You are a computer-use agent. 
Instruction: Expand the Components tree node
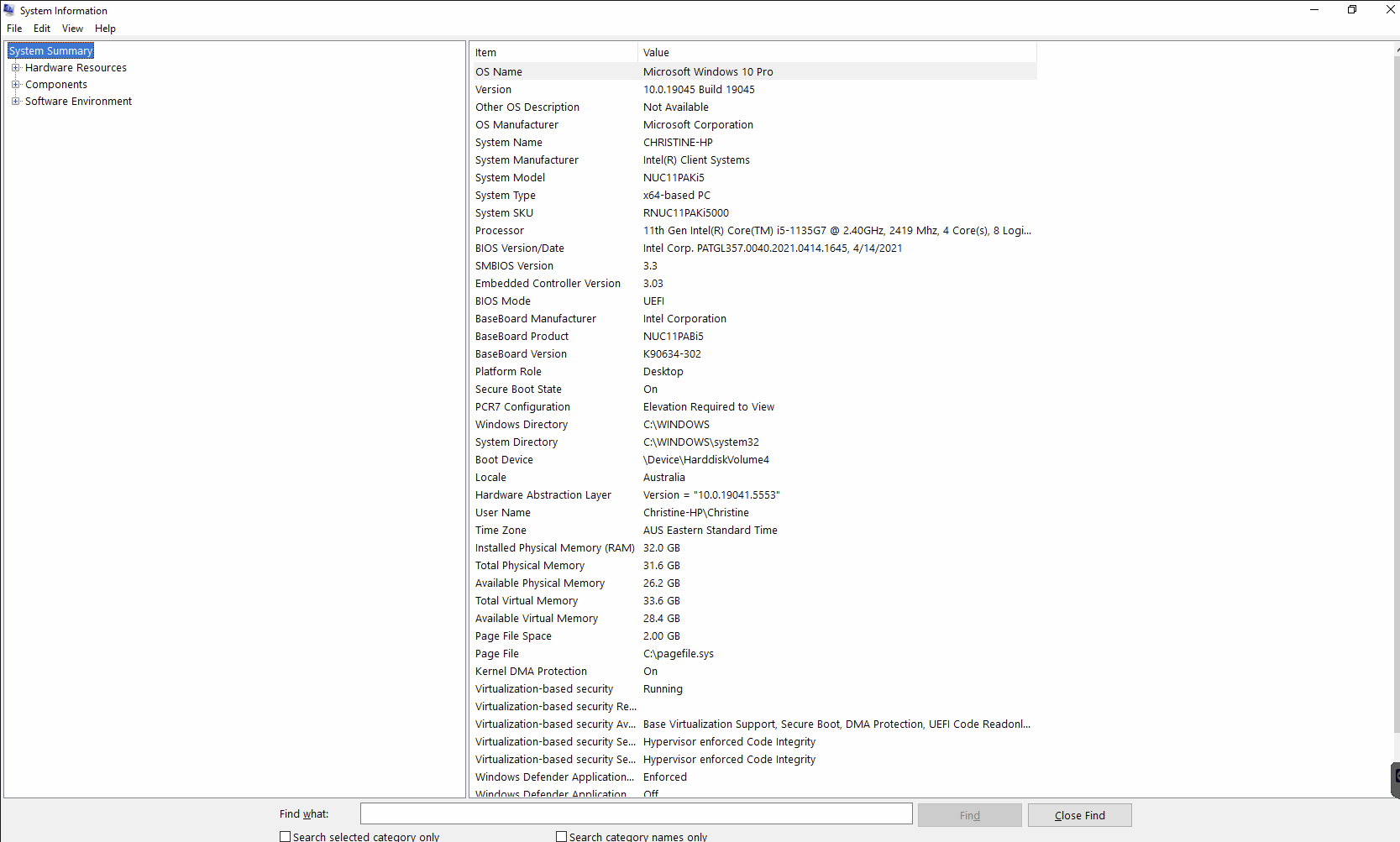click(15, 85)
